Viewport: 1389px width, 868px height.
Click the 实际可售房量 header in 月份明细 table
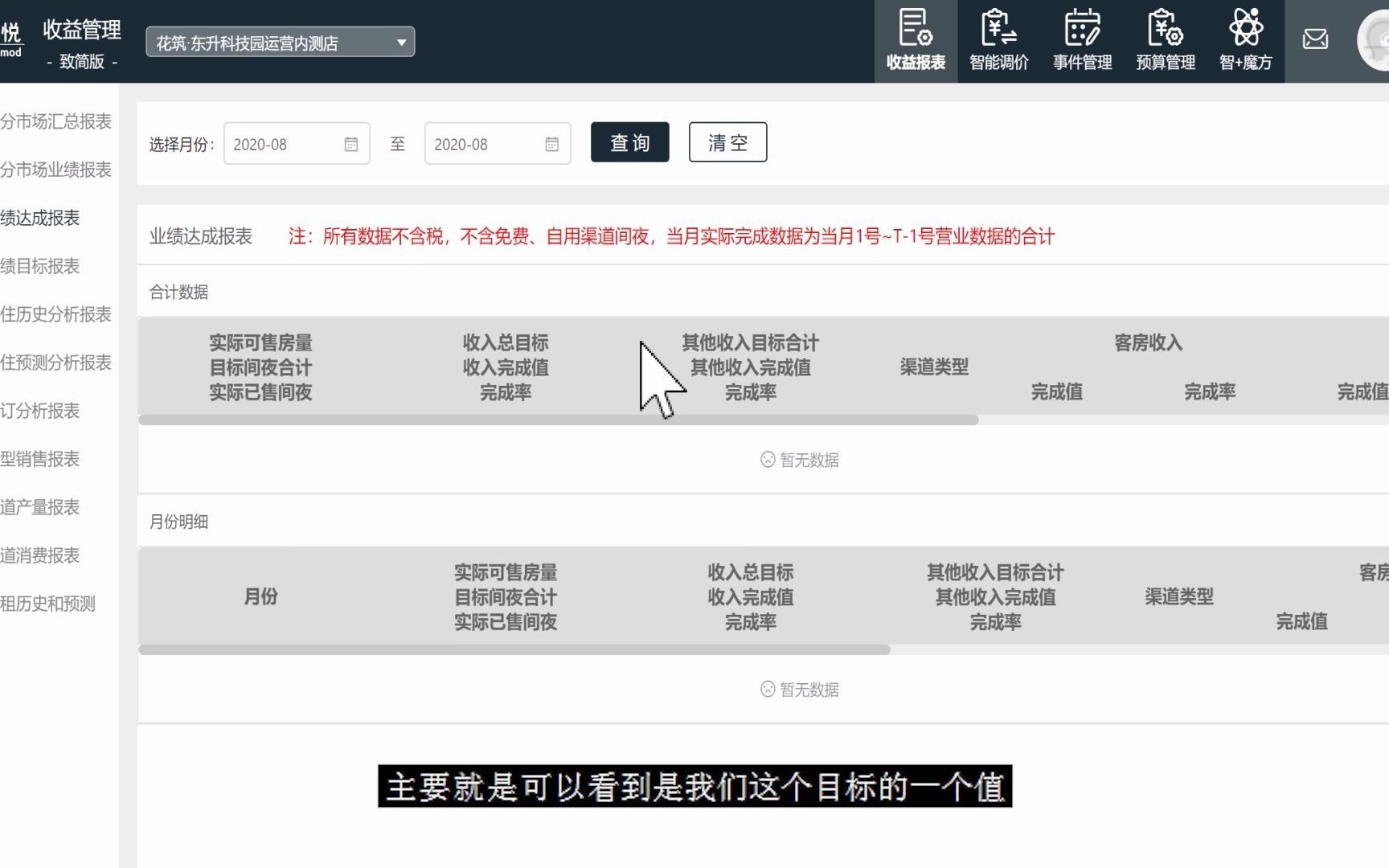[x=506, y=572]
